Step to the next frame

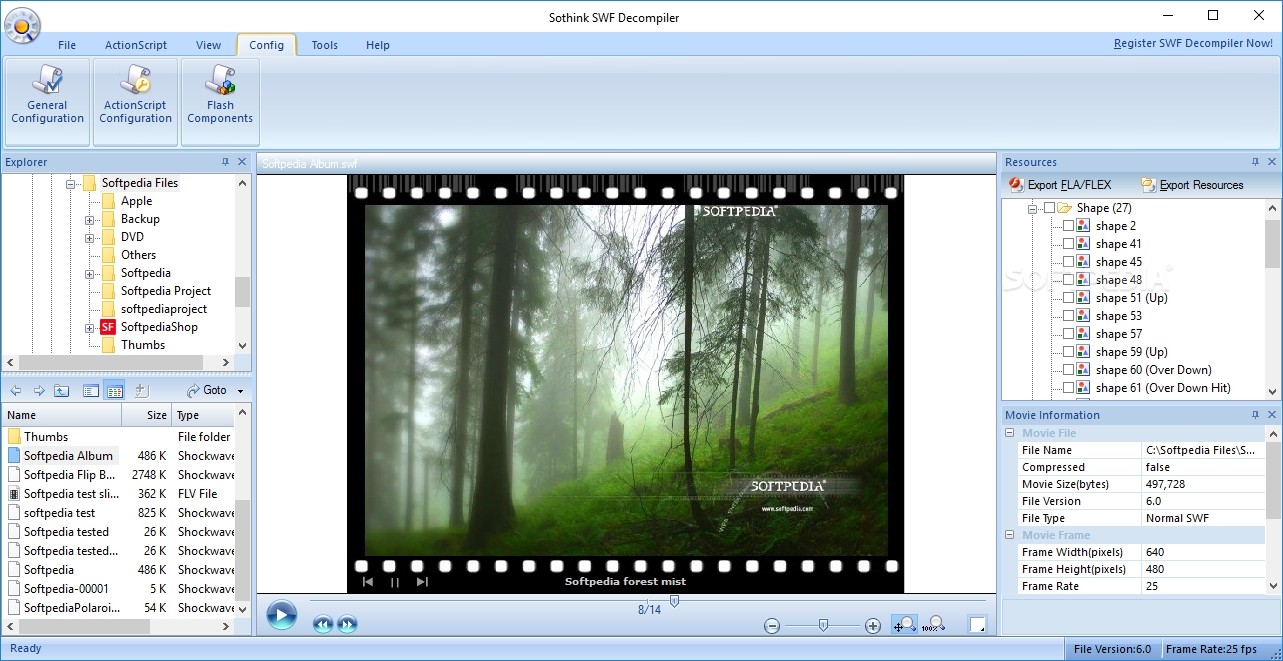[347, 625]
